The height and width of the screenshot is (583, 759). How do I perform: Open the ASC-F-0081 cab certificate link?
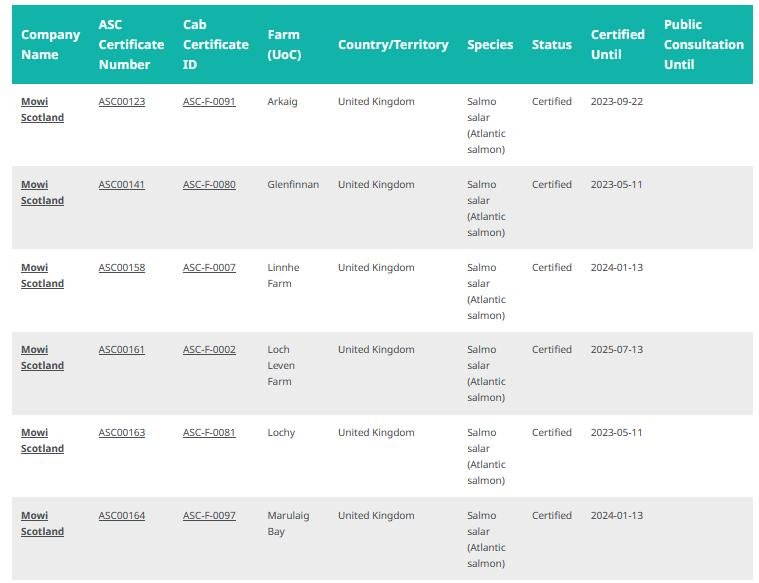coord(209,432)
